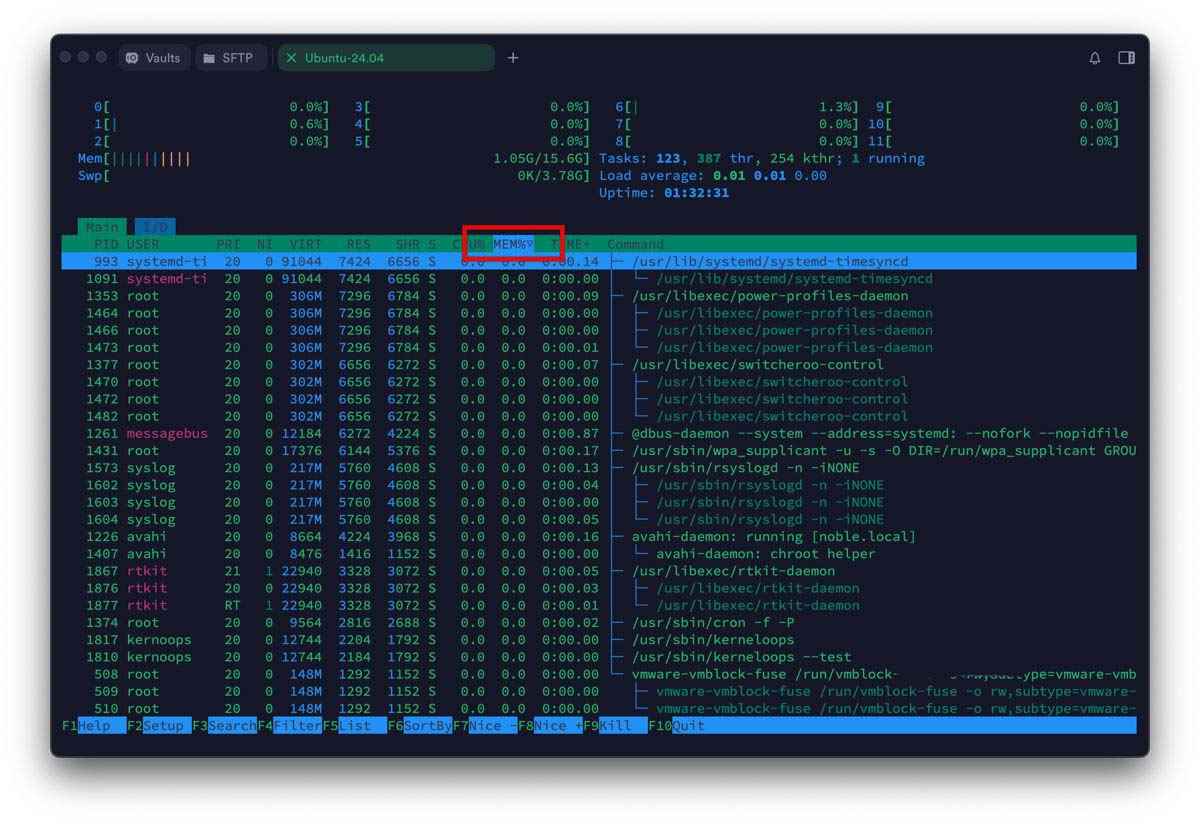Select power-profiles-daemon row PID 1353

(599, 296)
